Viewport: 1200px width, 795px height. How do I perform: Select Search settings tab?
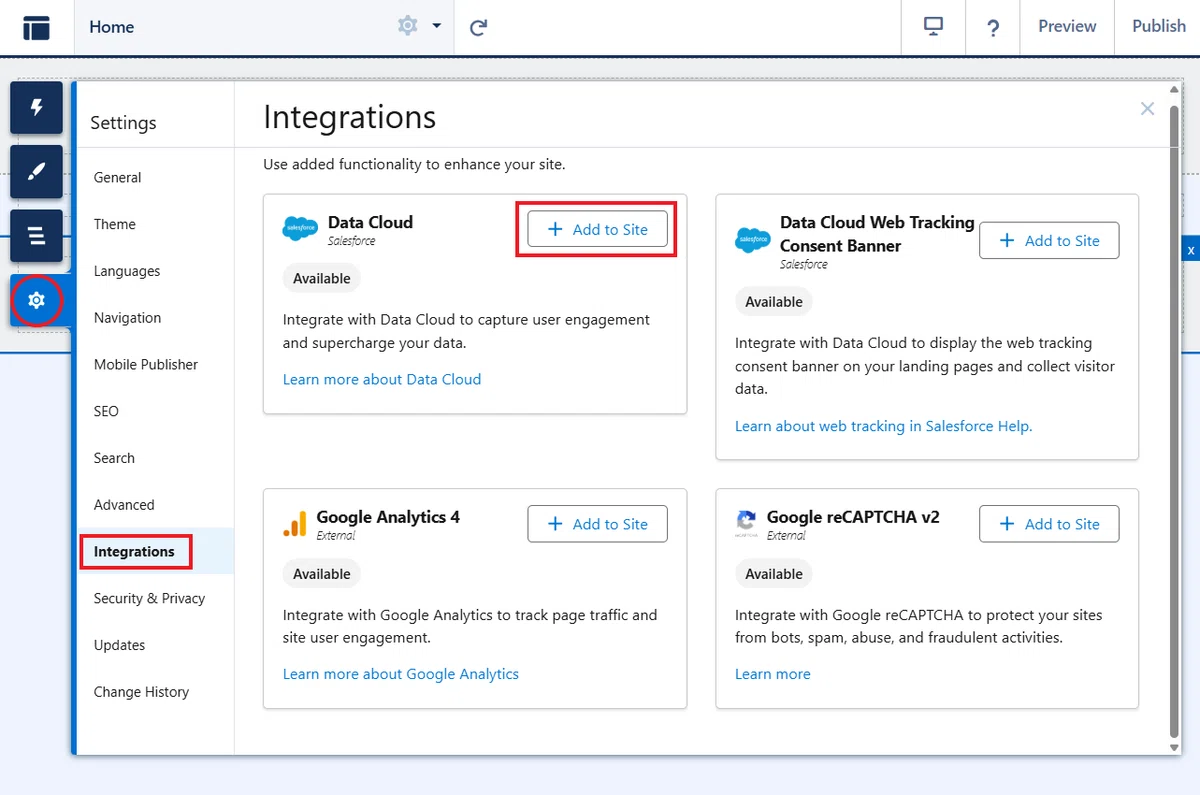tap(156, 458)
